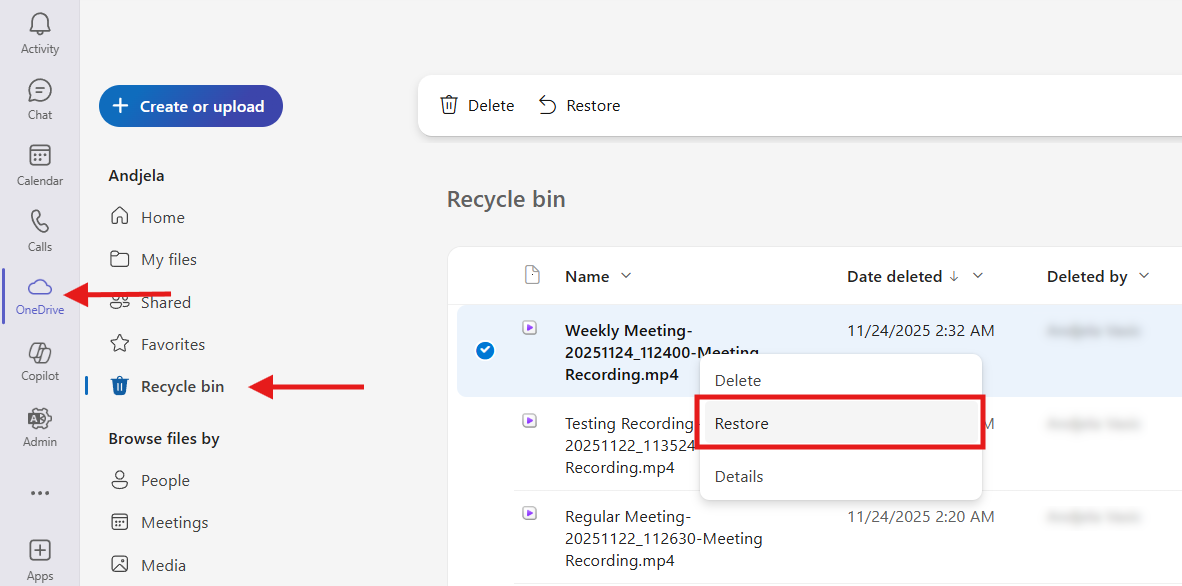
Task: Click the Create or upload button
Action: (190, 106)
